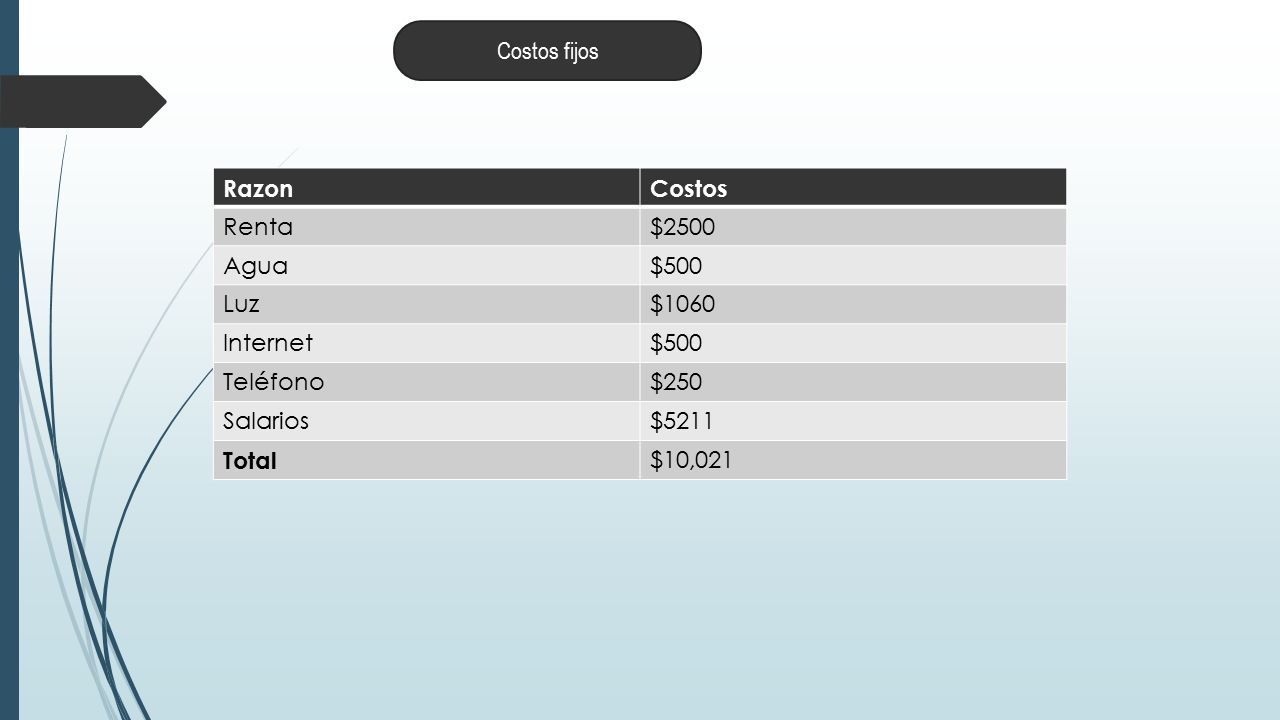Screen dimensions: 1280x720
Task: Click the Costos column header
Action: pyautogui.click(x=853, y=188)
